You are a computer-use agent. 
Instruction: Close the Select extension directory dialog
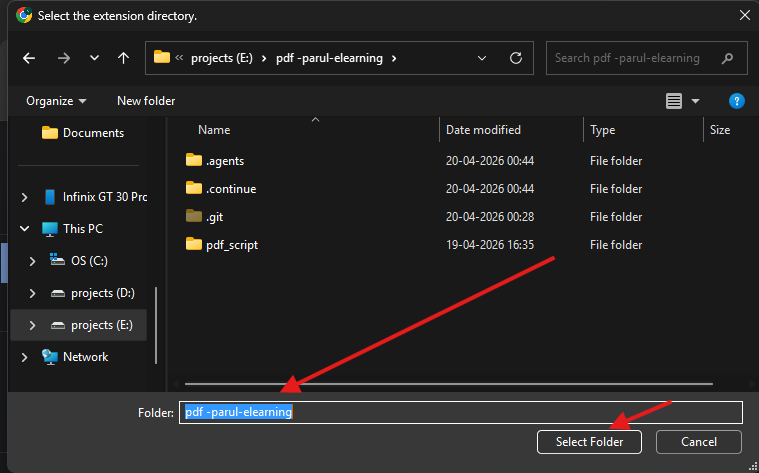(744, 15)
